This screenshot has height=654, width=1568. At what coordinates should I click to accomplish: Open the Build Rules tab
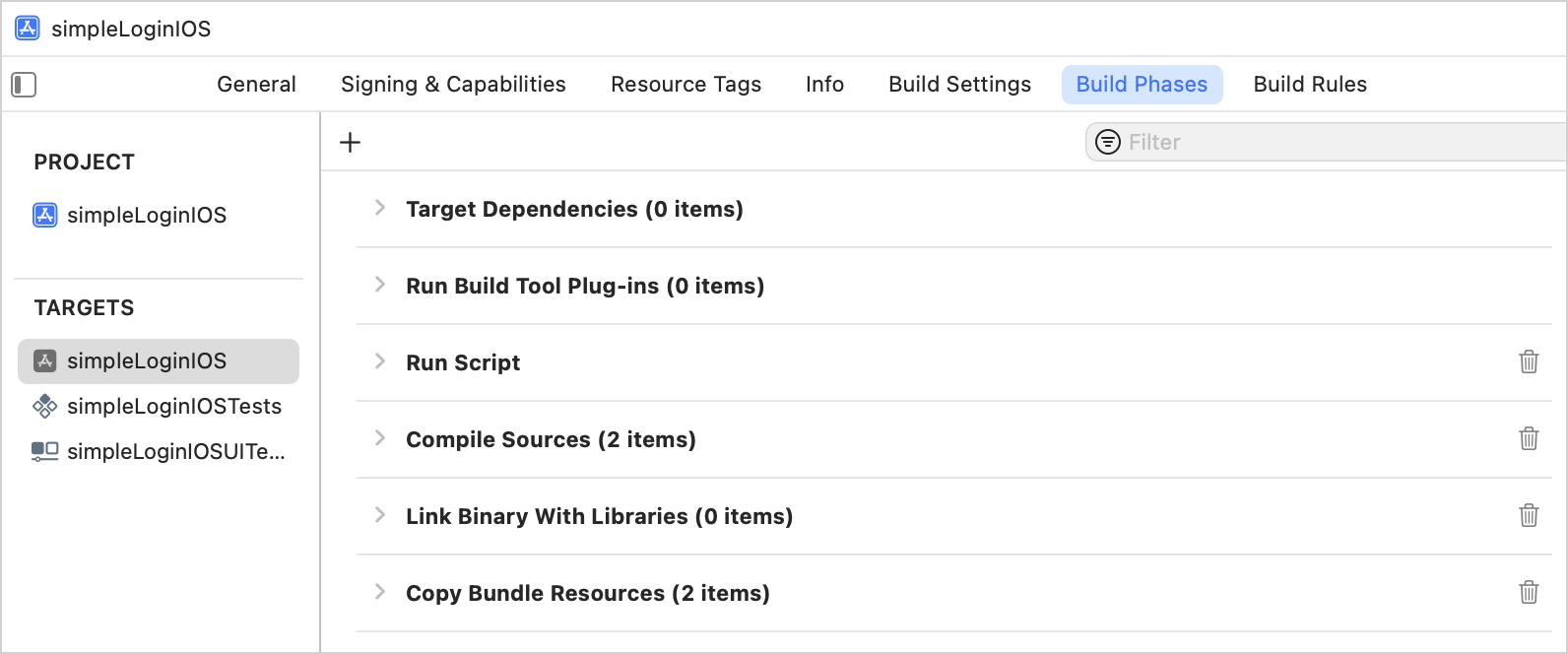coord(1310,85)
